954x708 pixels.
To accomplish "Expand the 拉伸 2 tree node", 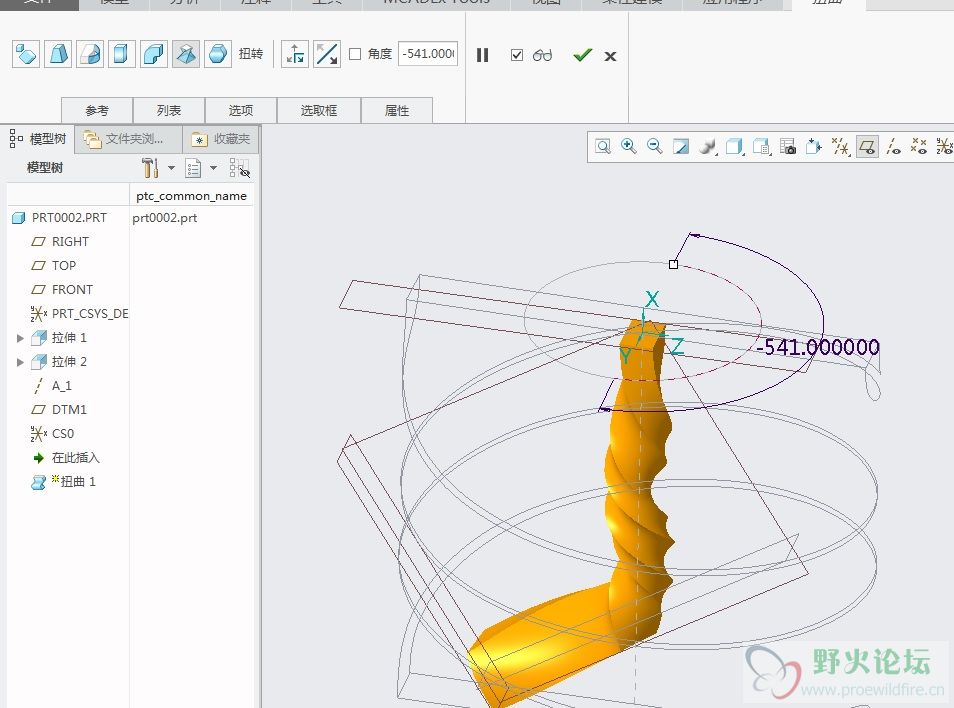I will coord(20,362).
